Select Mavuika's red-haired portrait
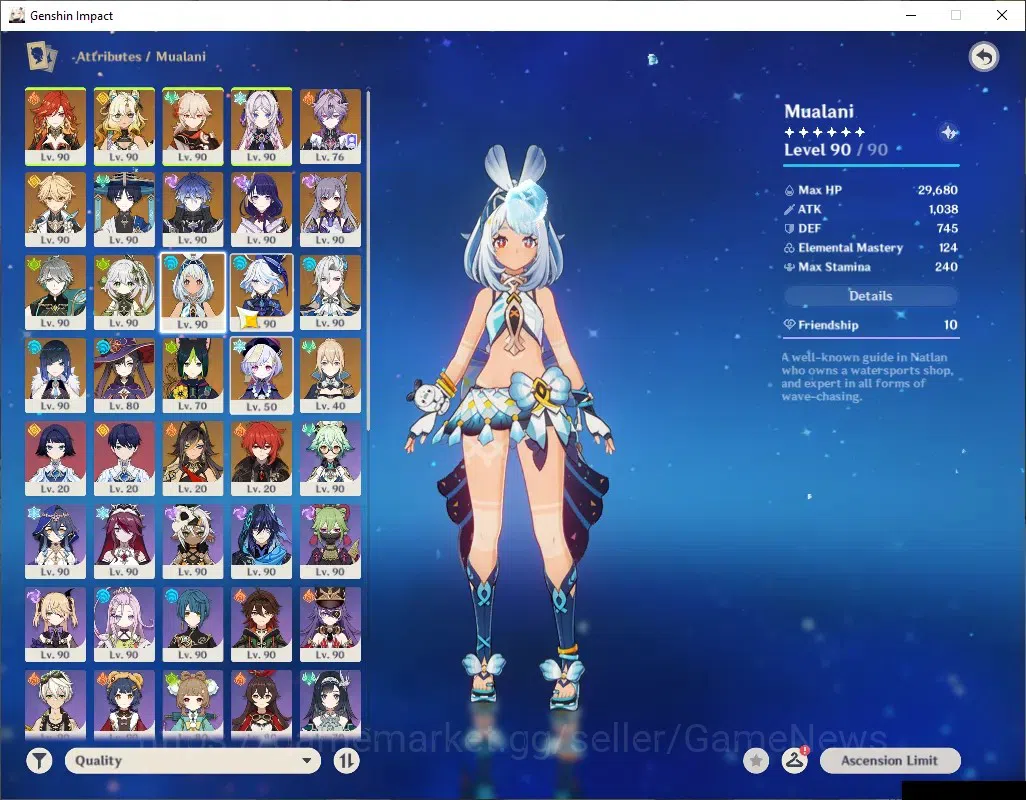The height and width of the screenshot is (800, 1026). (56, 127)
